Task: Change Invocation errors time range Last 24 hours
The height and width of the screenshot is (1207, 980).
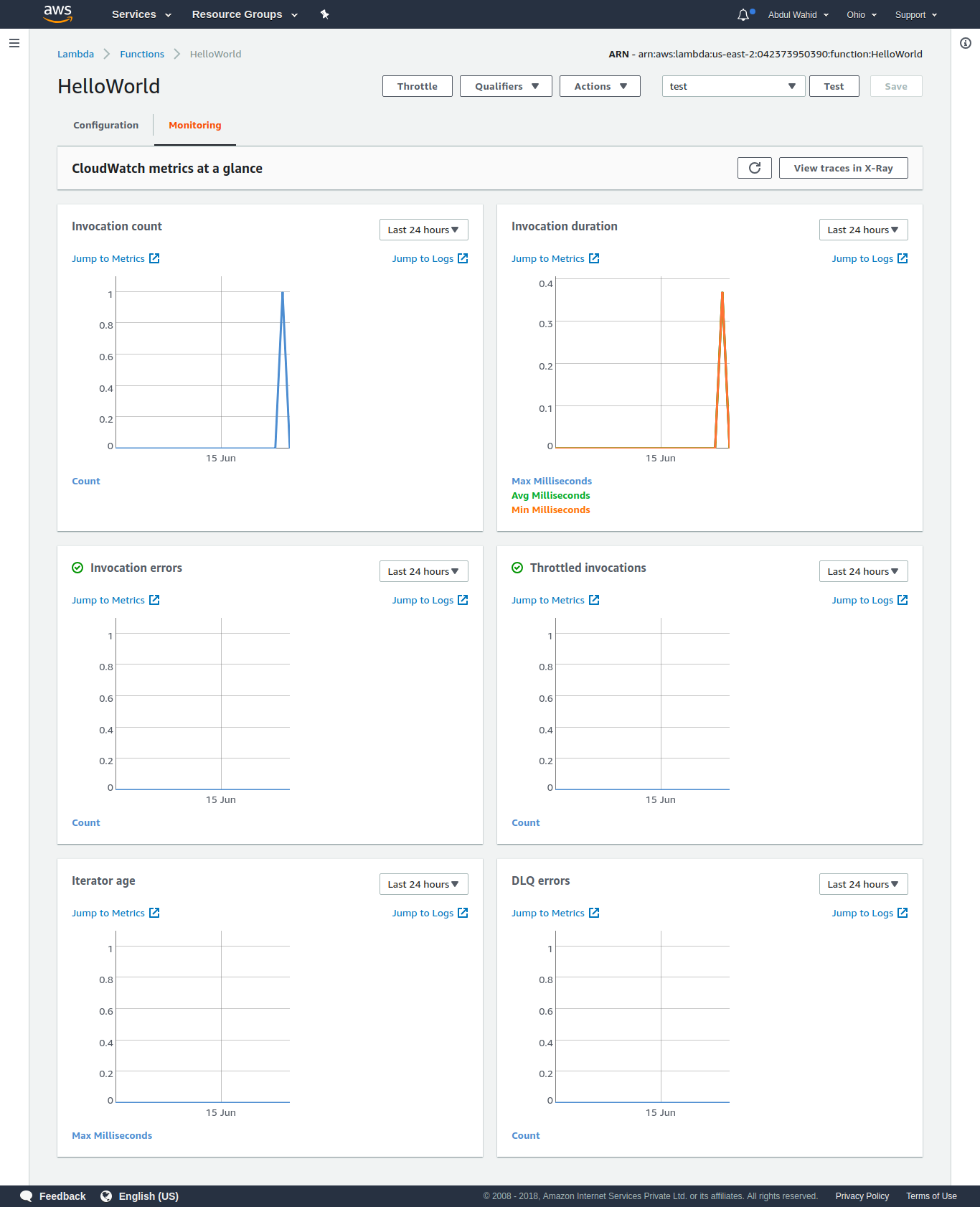Action: point(423,571)
